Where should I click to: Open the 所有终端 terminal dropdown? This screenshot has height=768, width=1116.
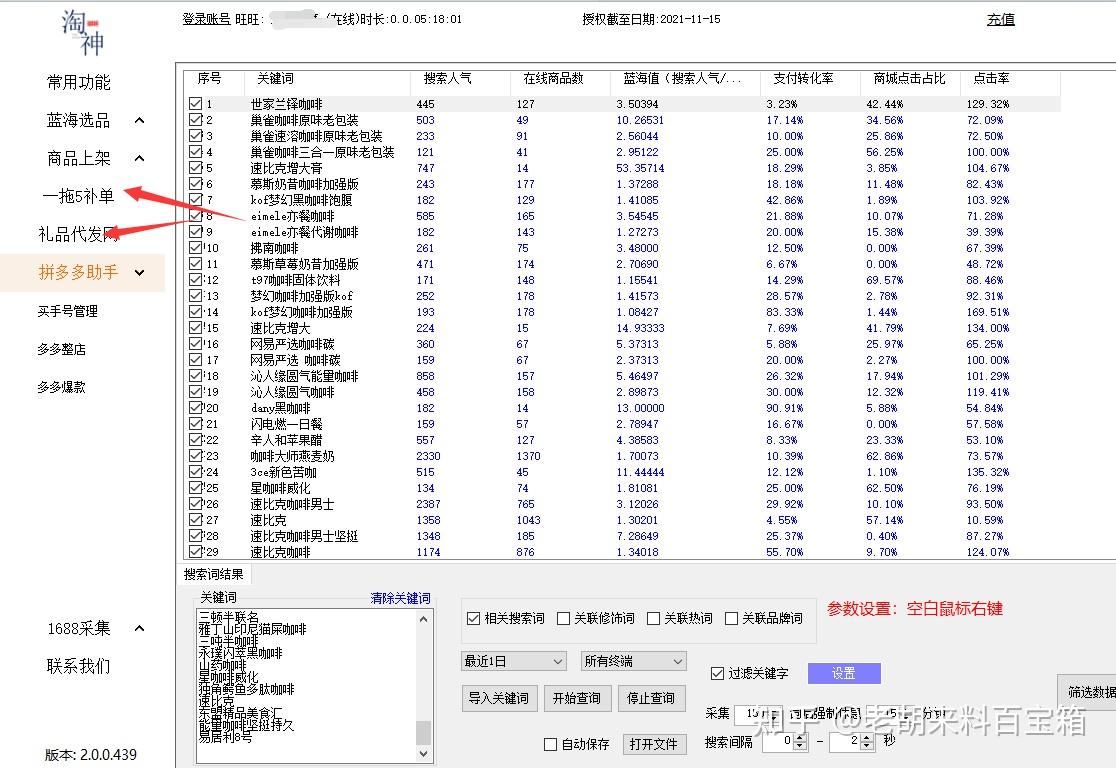(633, 661)
